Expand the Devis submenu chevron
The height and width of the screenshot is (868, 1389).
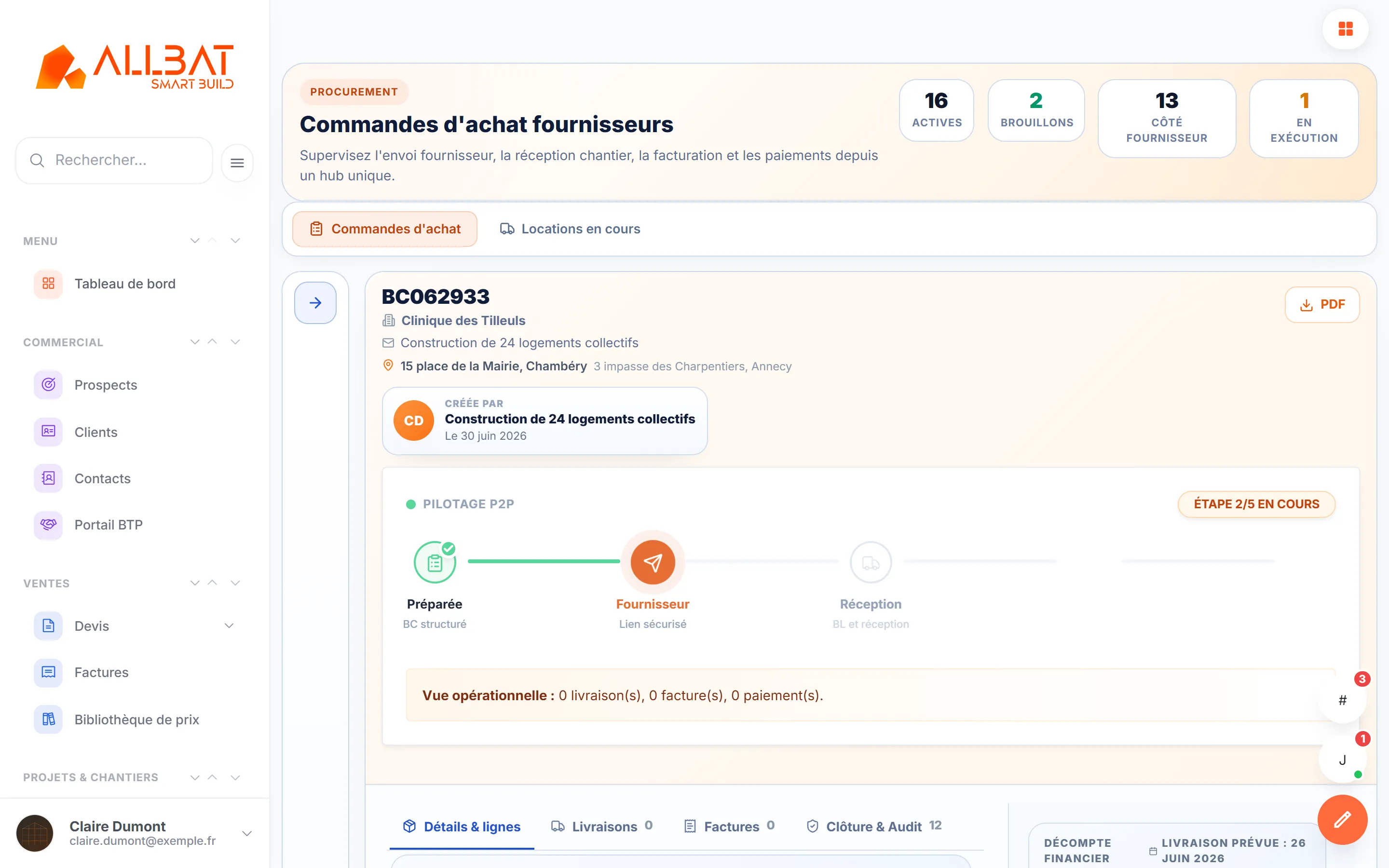point(229,626)
